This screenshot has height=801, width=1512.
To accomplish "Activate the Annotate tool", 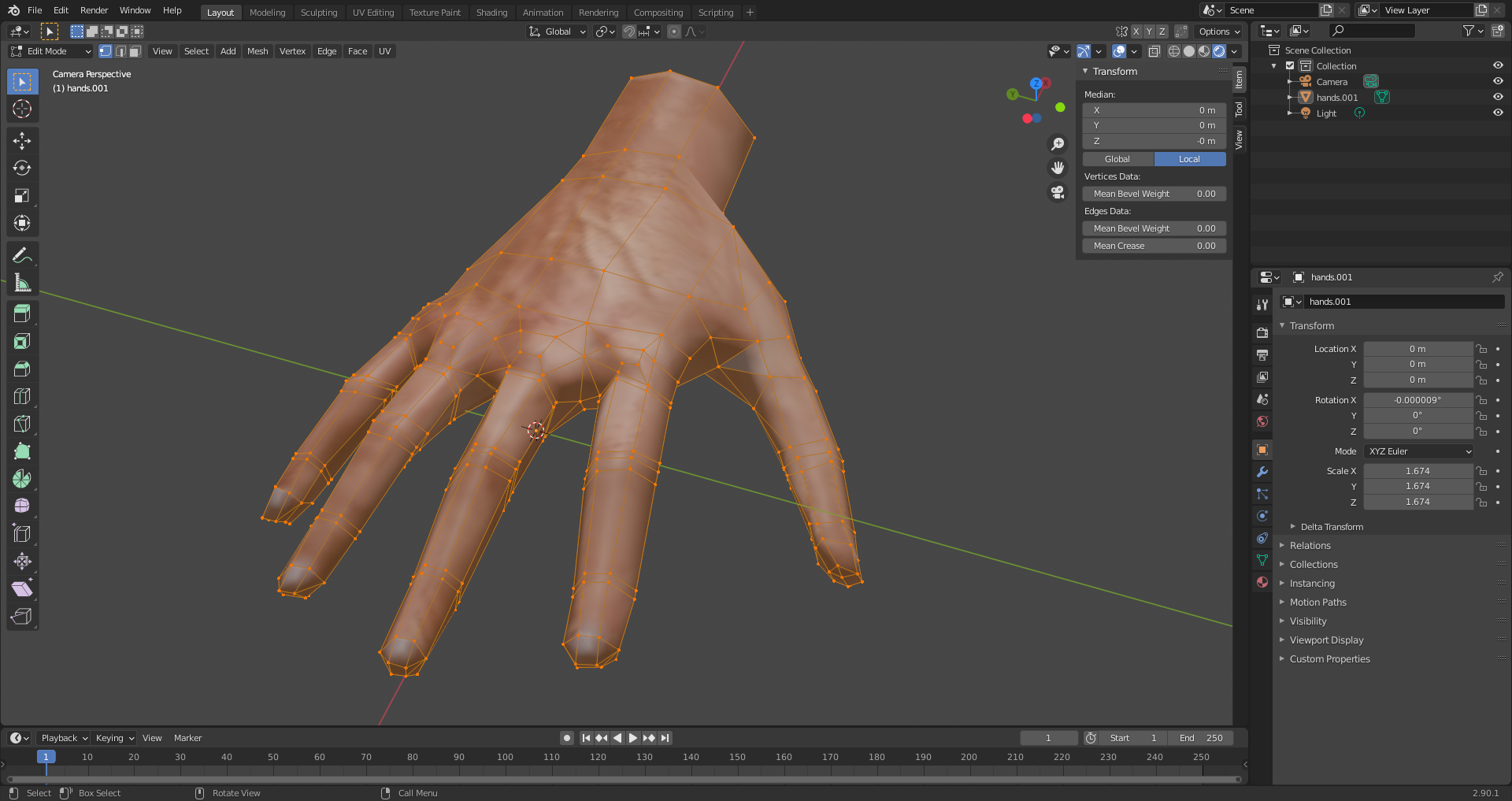I will point(22,254).
